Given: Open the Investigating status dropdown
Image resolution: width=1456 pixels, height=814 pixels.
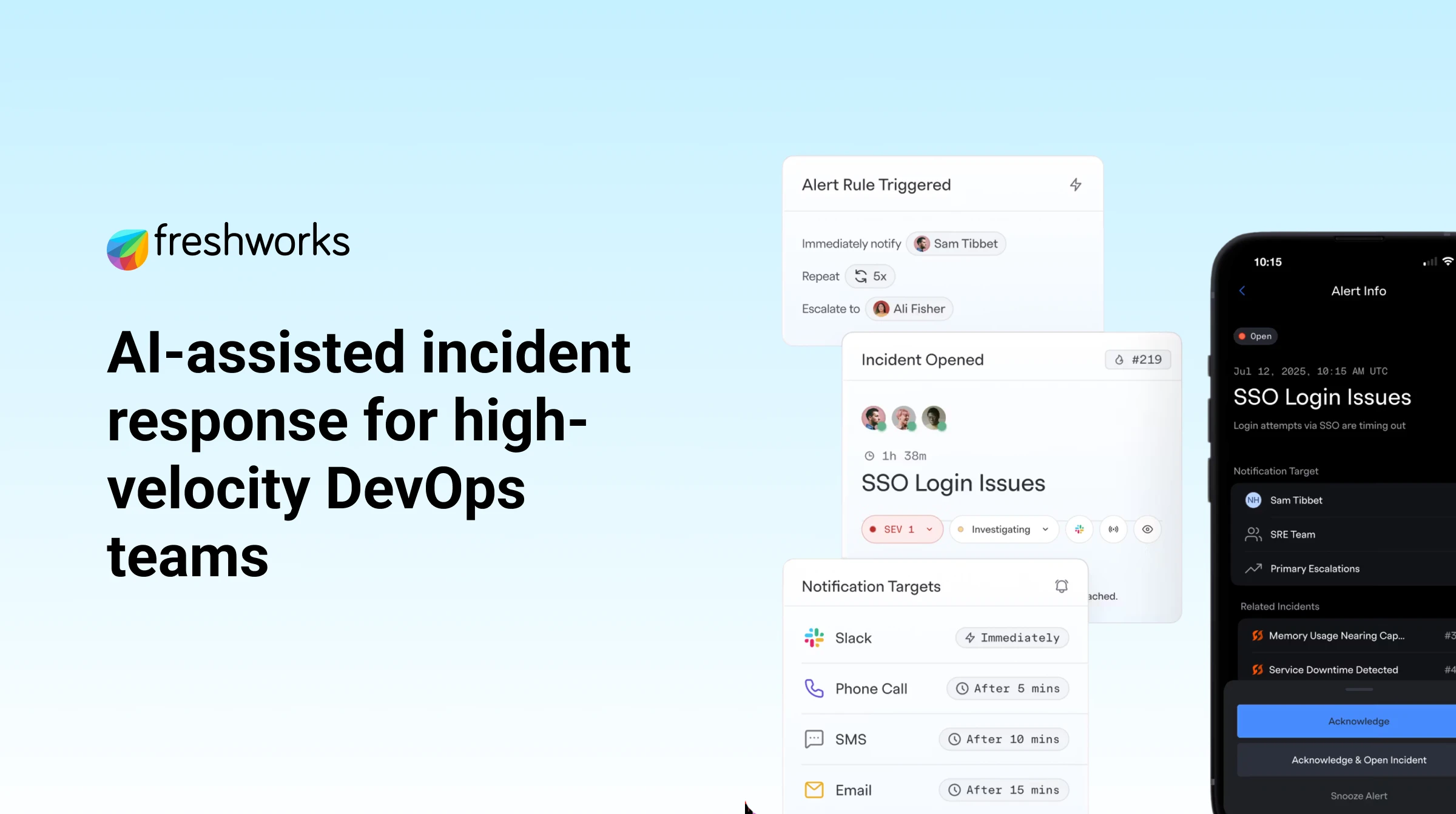Looking at the screenshot, I should coord(1004,530).
